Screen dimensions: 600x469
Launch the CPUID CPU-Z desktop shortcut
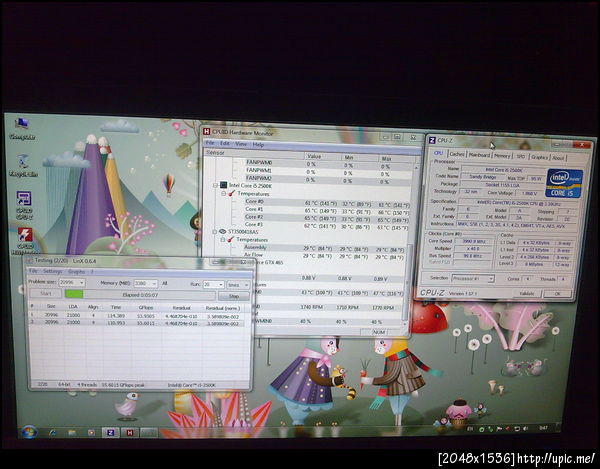24,205
